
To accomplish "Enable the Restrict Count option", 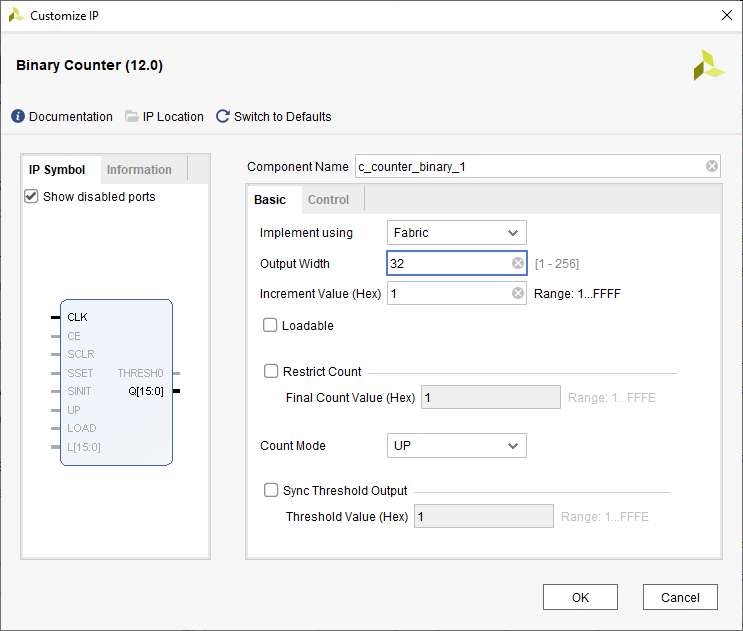I will pyautogui.click(x=271, y=371).
